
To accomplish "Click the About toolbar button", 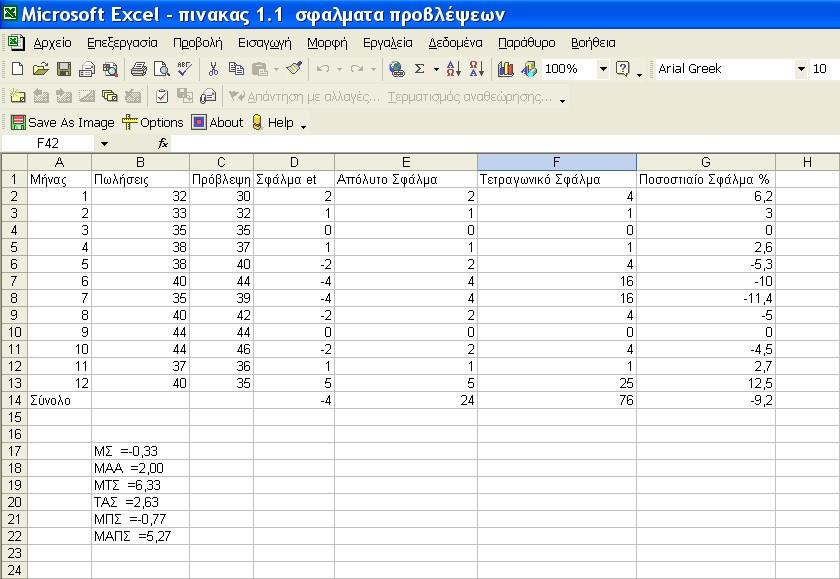I will tap(218, 123).
